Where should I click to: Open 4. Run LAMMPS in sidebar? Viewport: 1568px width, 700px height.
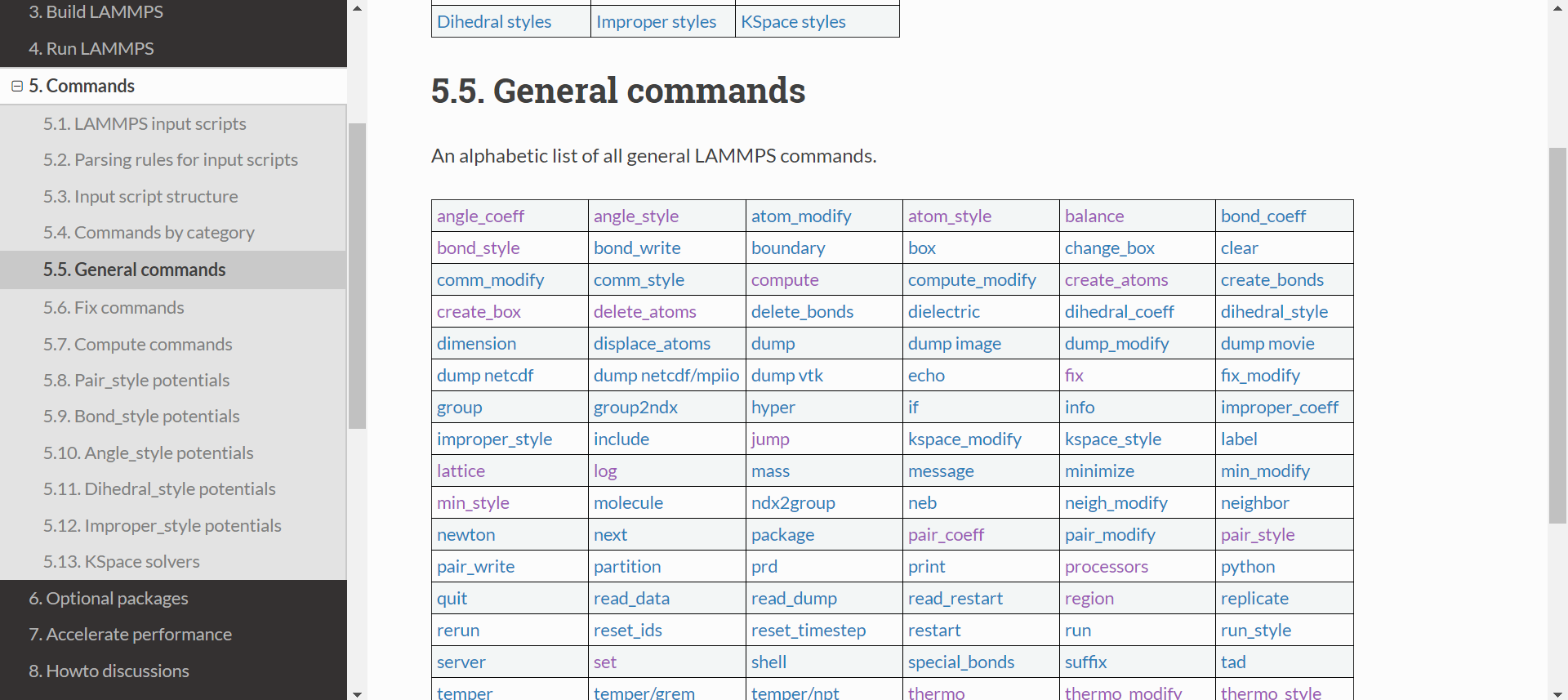(x=91, y=48)
